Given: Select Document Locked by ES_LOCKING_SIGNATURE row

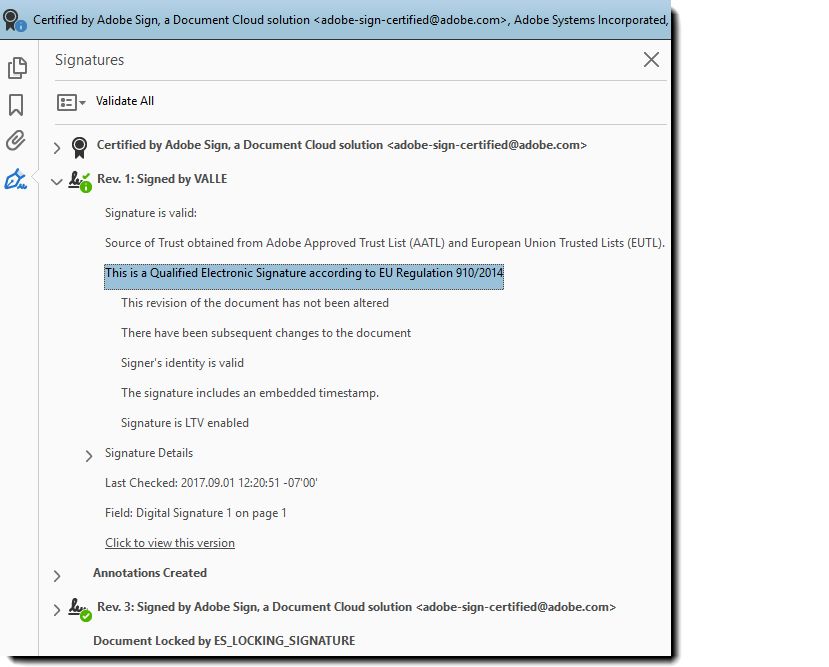Looking at the screenshot, I should point(224,641).
